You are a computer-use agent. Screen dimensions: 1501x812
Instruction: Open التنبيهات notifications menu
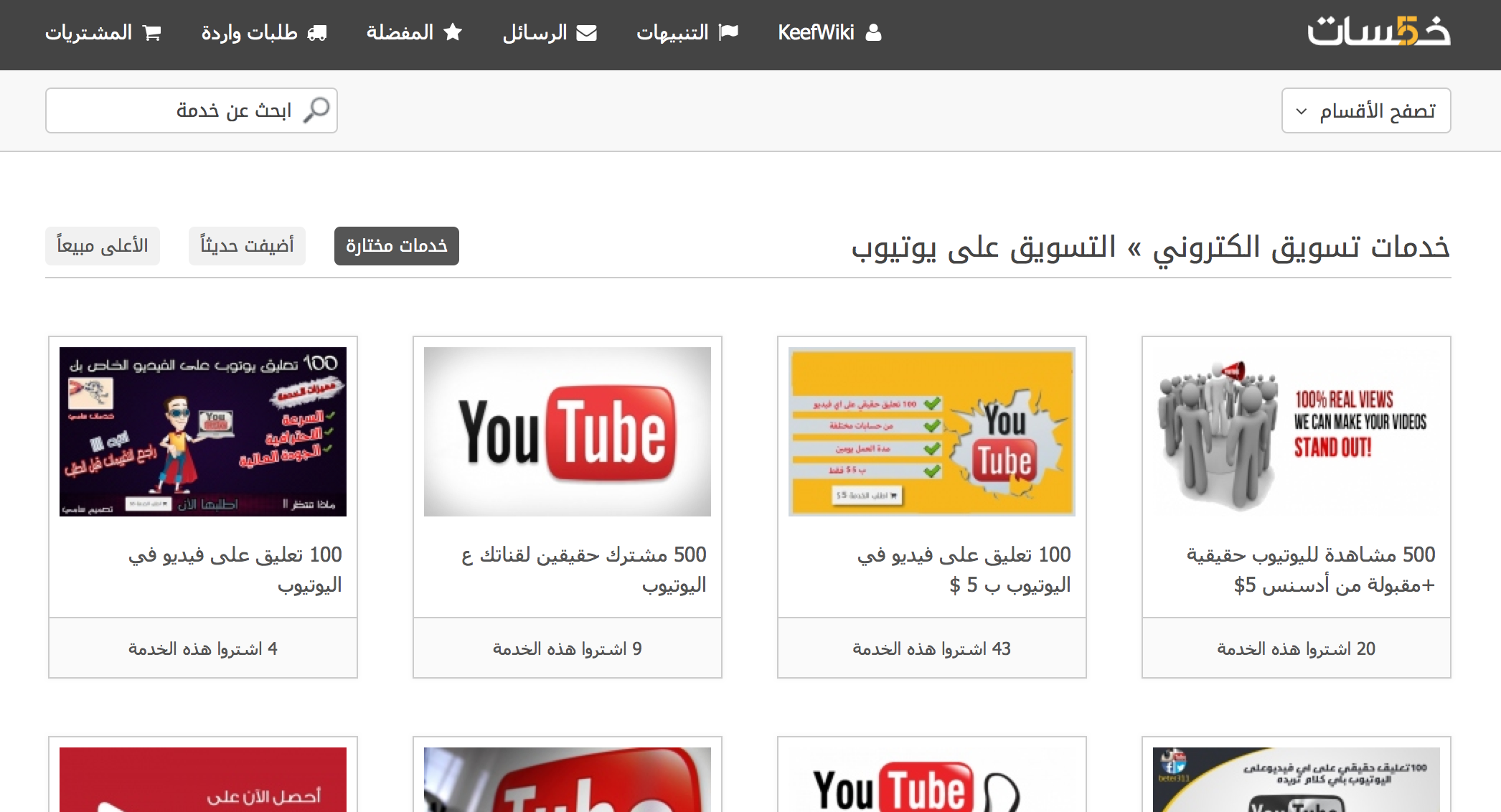click(687, 32)
